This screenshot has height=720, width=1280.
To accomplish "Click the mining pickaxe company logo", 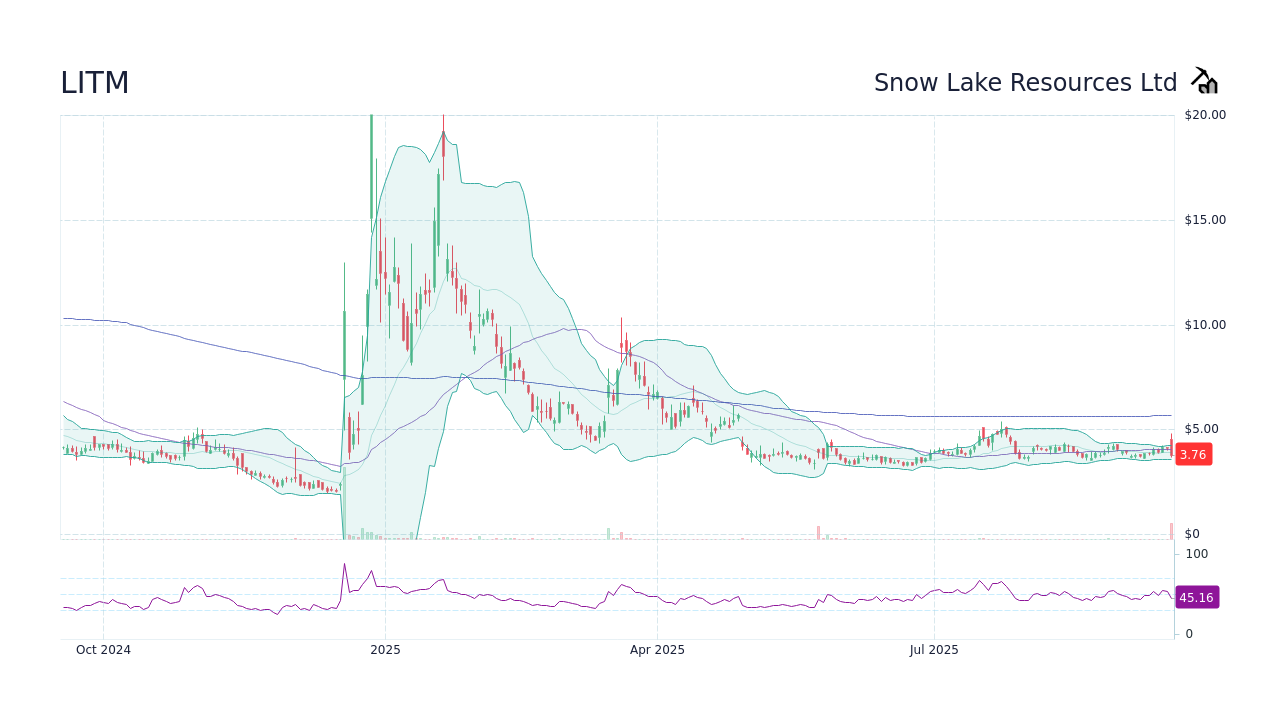I will 1204,80.
